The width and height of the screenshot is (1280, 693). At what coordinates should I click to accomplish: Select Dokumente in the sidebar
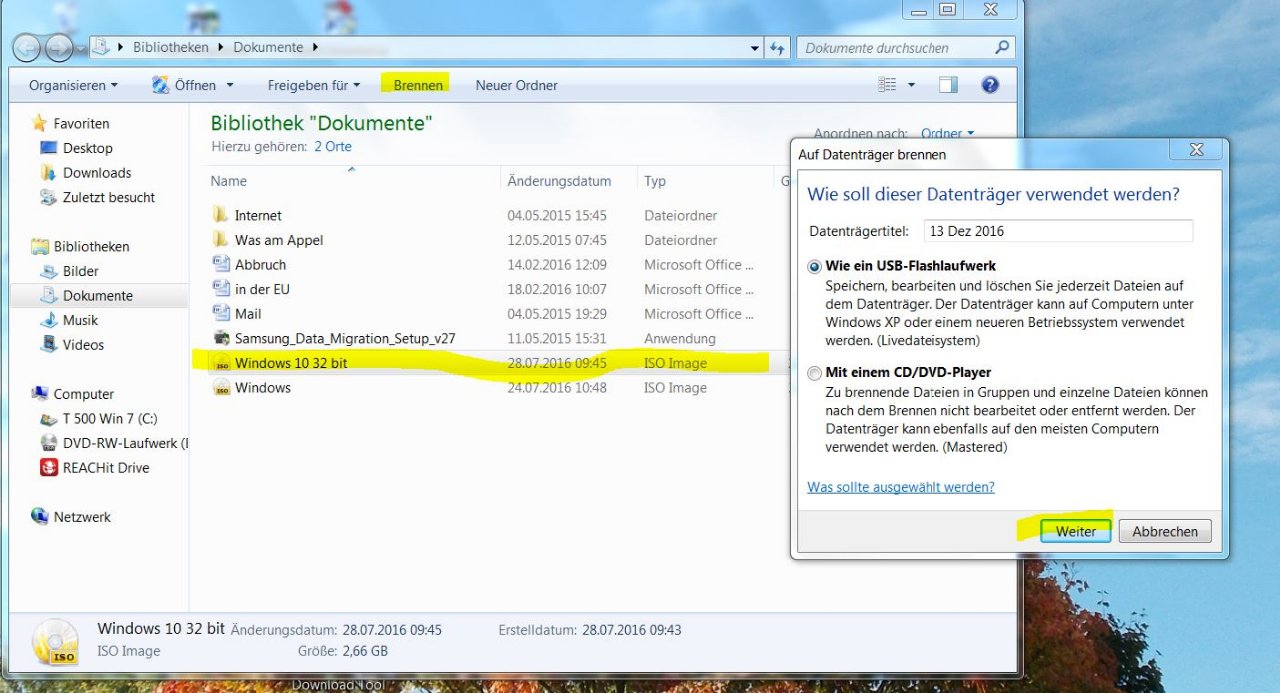(98, 295)
